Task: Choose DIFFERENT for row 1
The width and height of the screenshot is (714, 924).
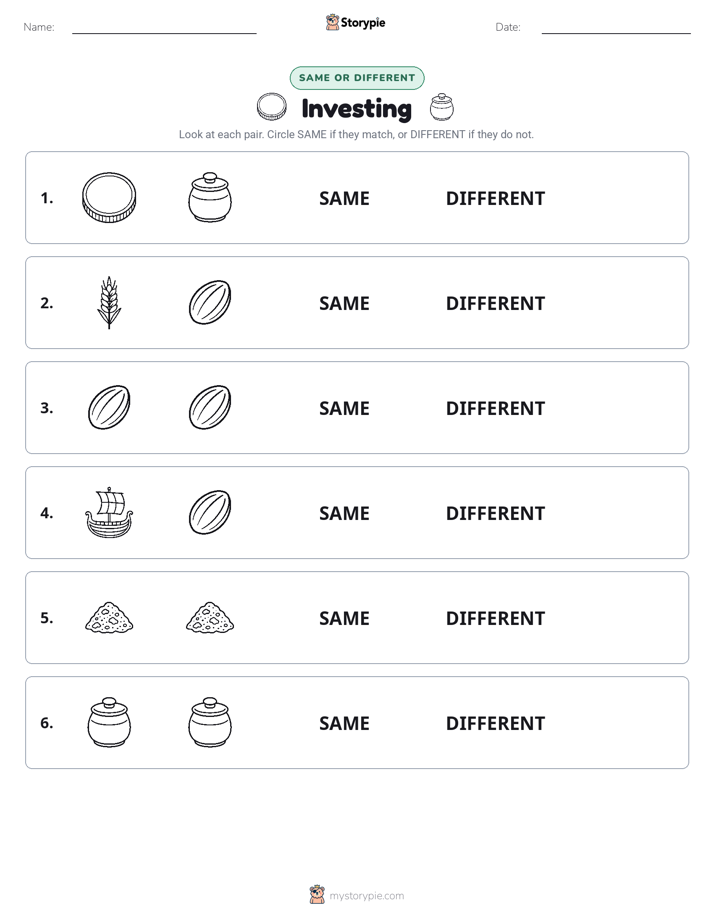Action: click(x=495, y=199)
